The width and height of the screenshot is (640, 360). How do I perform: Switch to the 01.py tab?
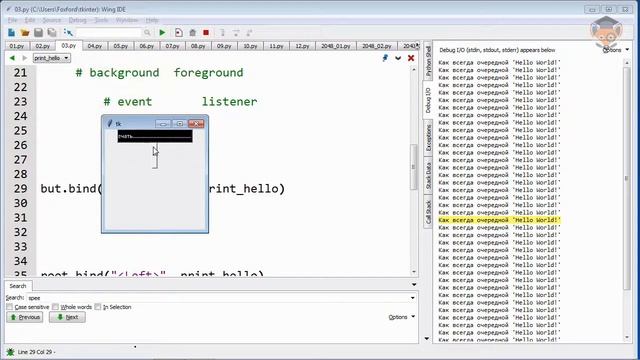[17, 46]
